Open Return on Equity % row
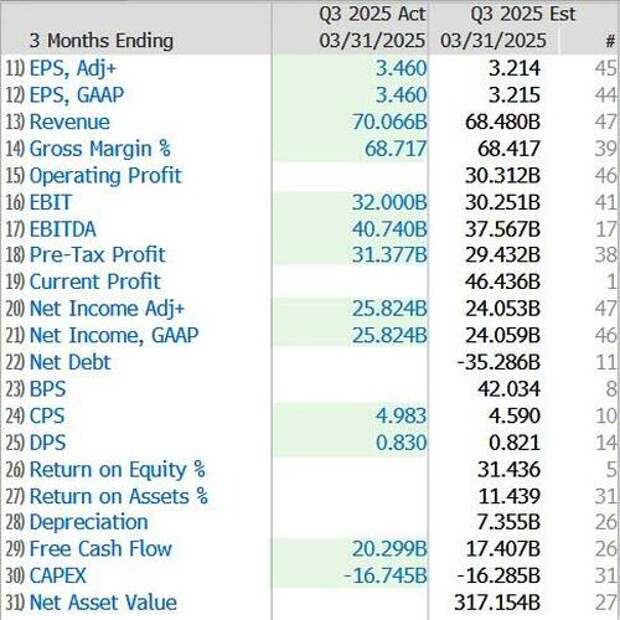The image size is (620, 620). 117,469
